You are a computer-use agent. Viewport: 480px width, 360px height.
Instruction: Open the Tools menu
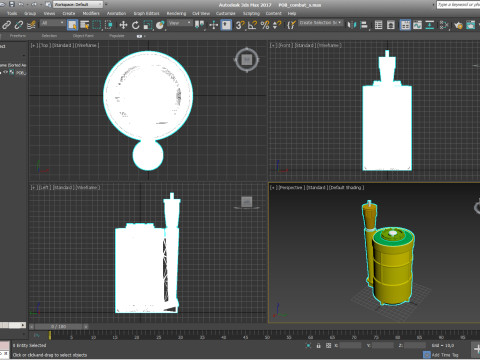point(12,13)
